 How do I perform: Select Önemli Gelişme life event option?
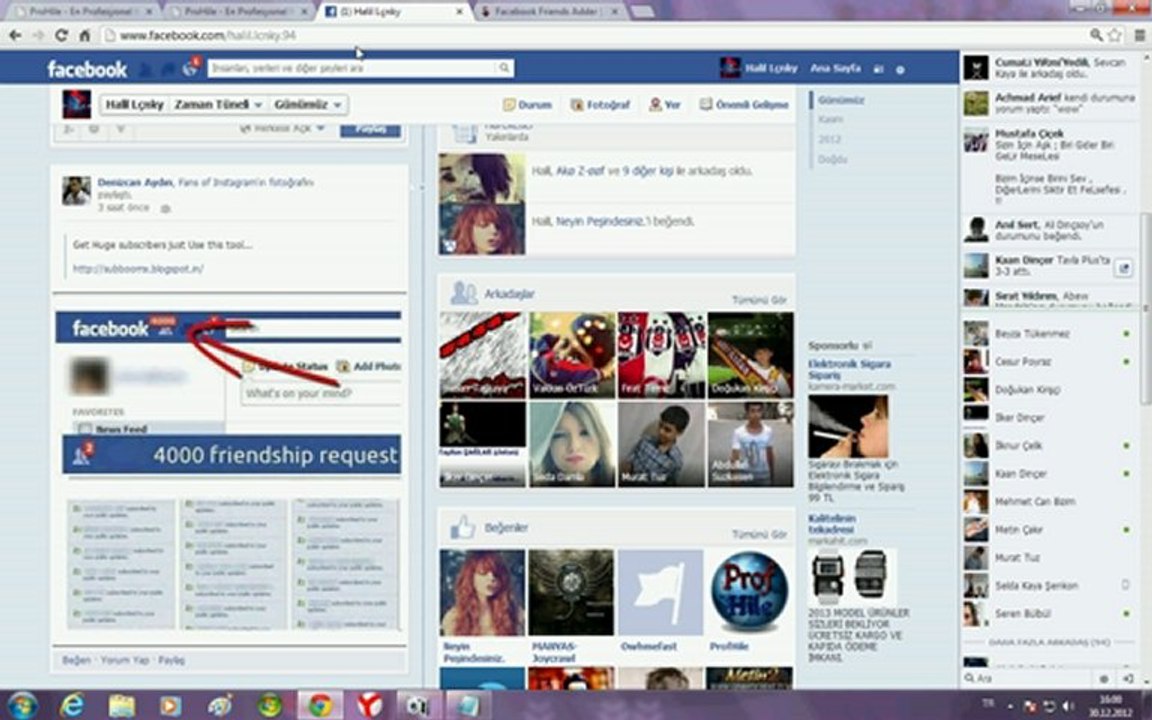744,105
